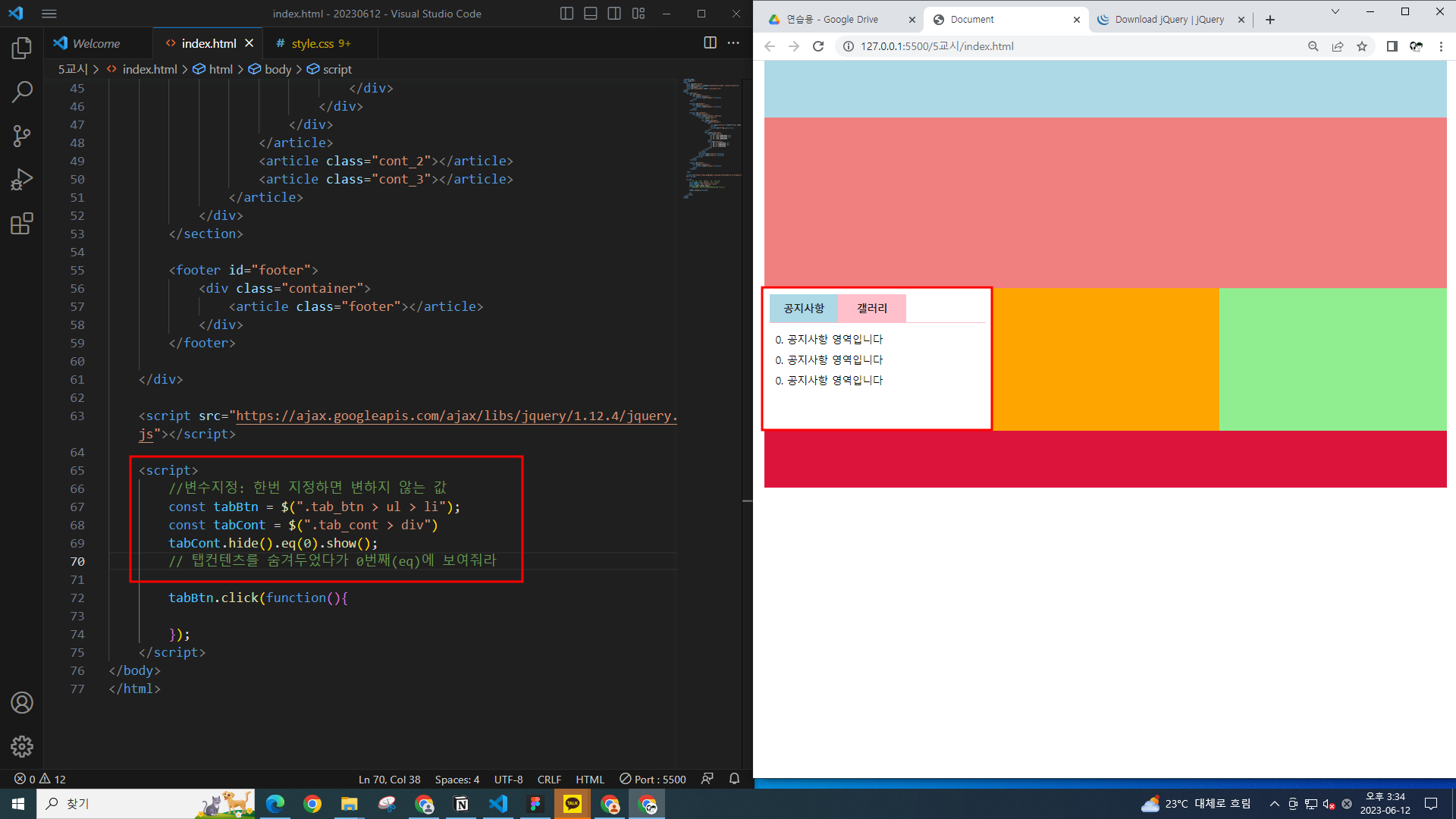
Task: Open File Explorer from the taskbar
Action: pyautogui.click(x=349, y=804)
